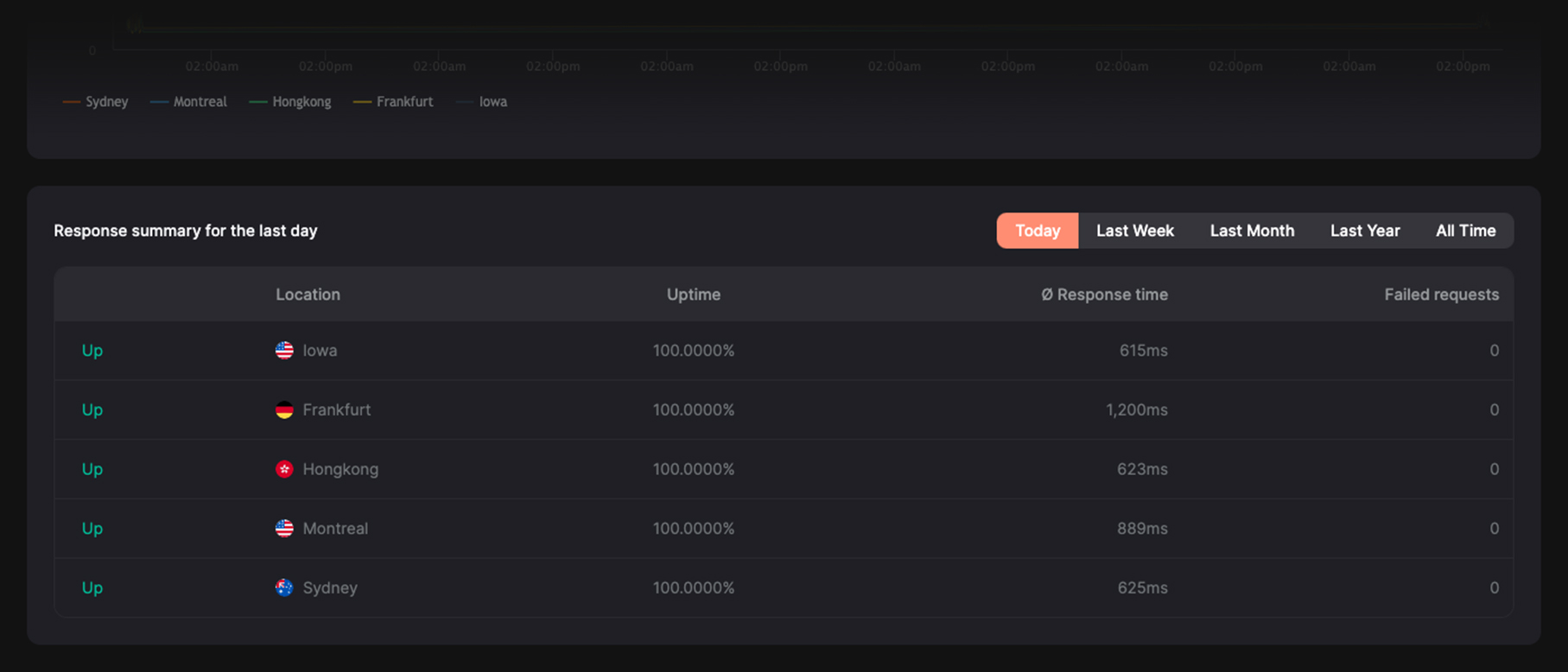
Task: Click the Ø Response time column header
Action: pyautogui.click(x=1104, y=295)
